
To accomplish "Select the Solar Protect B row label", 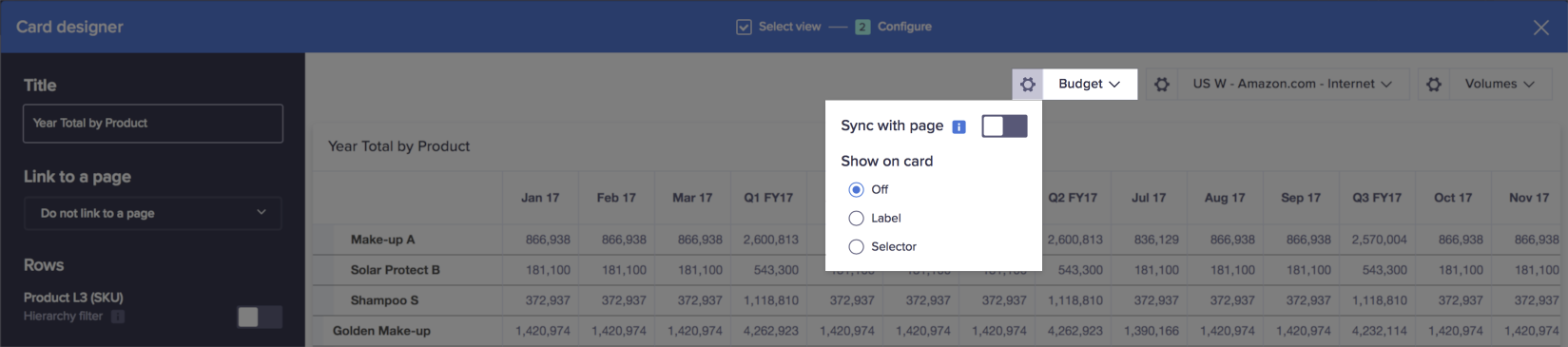I will pos(395,270).
